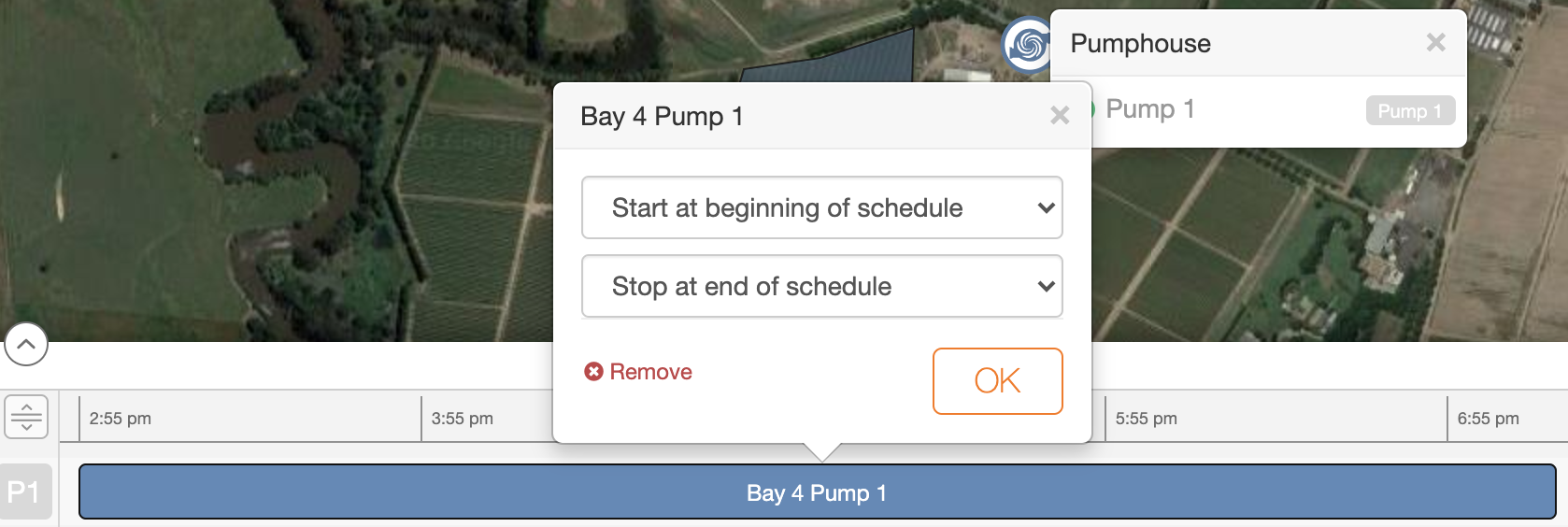Click the Pumphouse spiral map marker
The height and width of the screenshot is (527, 1568).
tap(1027, 45)
